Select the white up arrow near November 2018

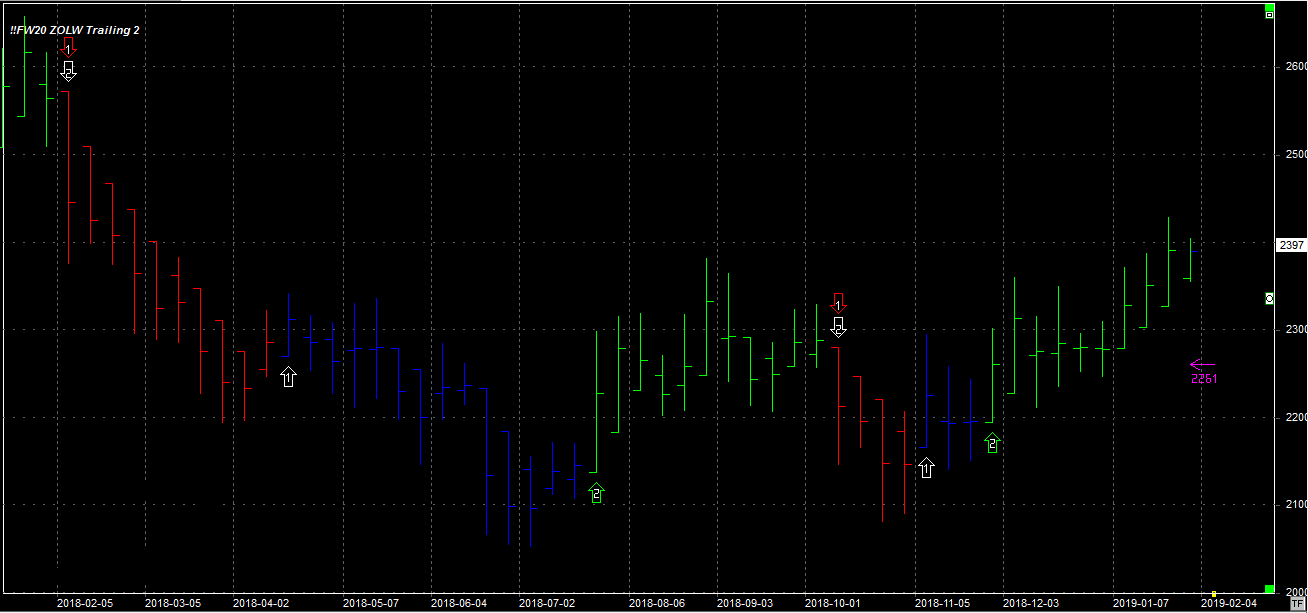click(x=926, y=467)
